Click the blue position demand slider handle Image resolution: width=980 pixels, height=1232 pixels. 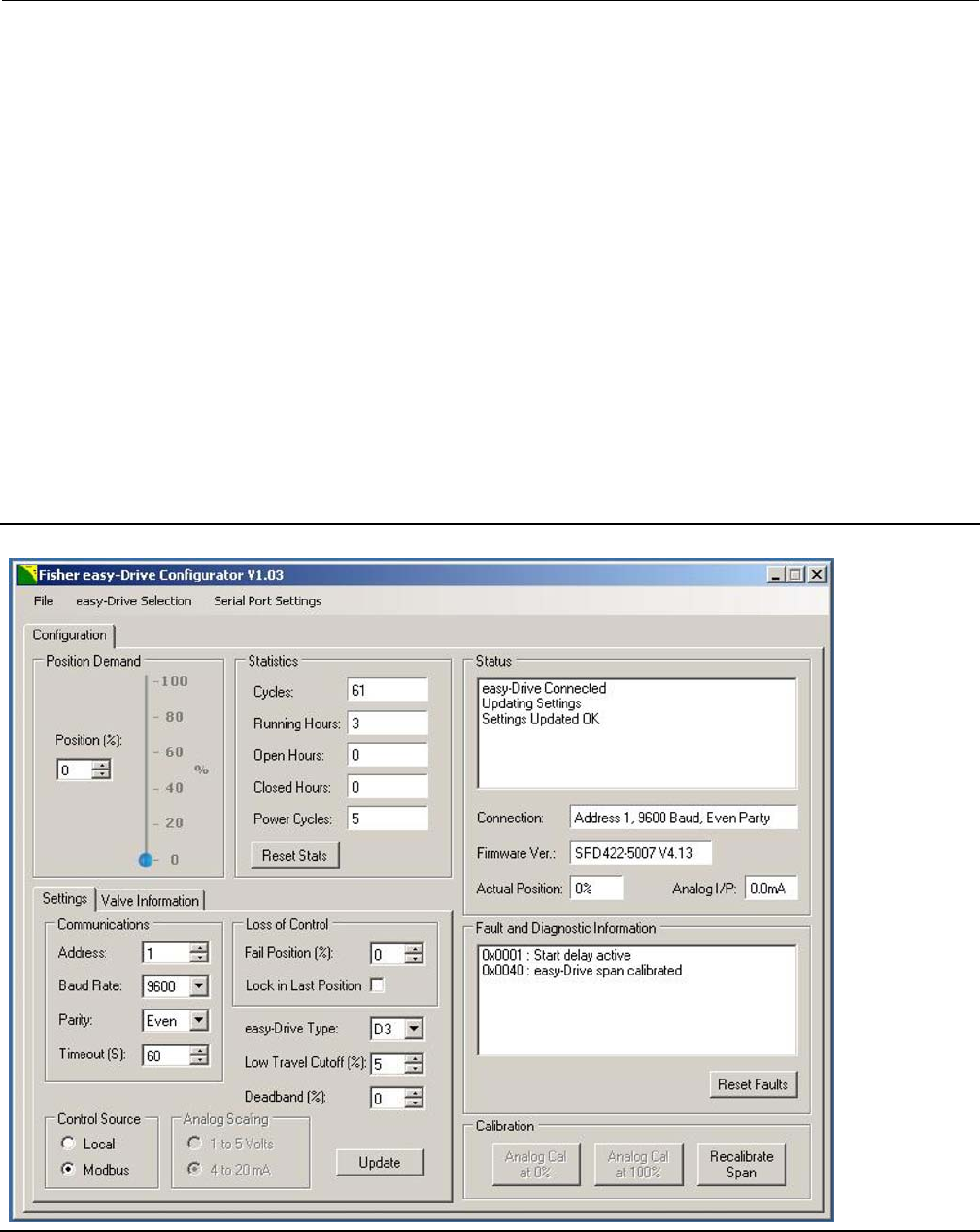click(x=146, y=860)
